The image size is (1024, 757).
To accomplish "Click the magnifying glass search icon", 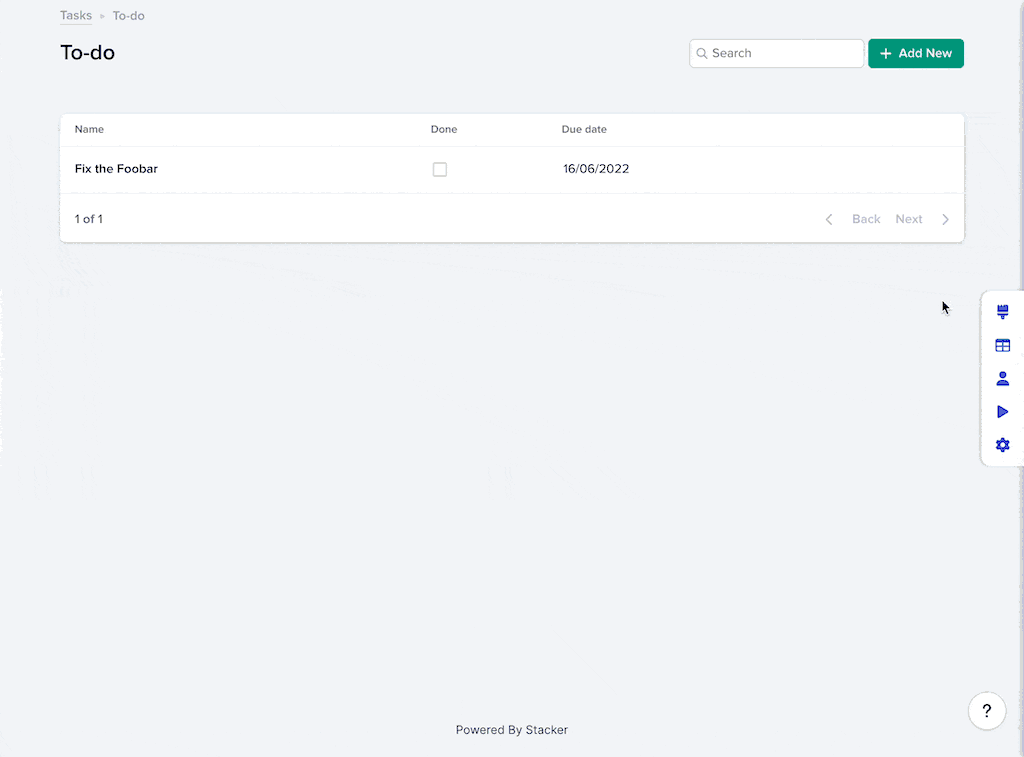I will 702,54.
